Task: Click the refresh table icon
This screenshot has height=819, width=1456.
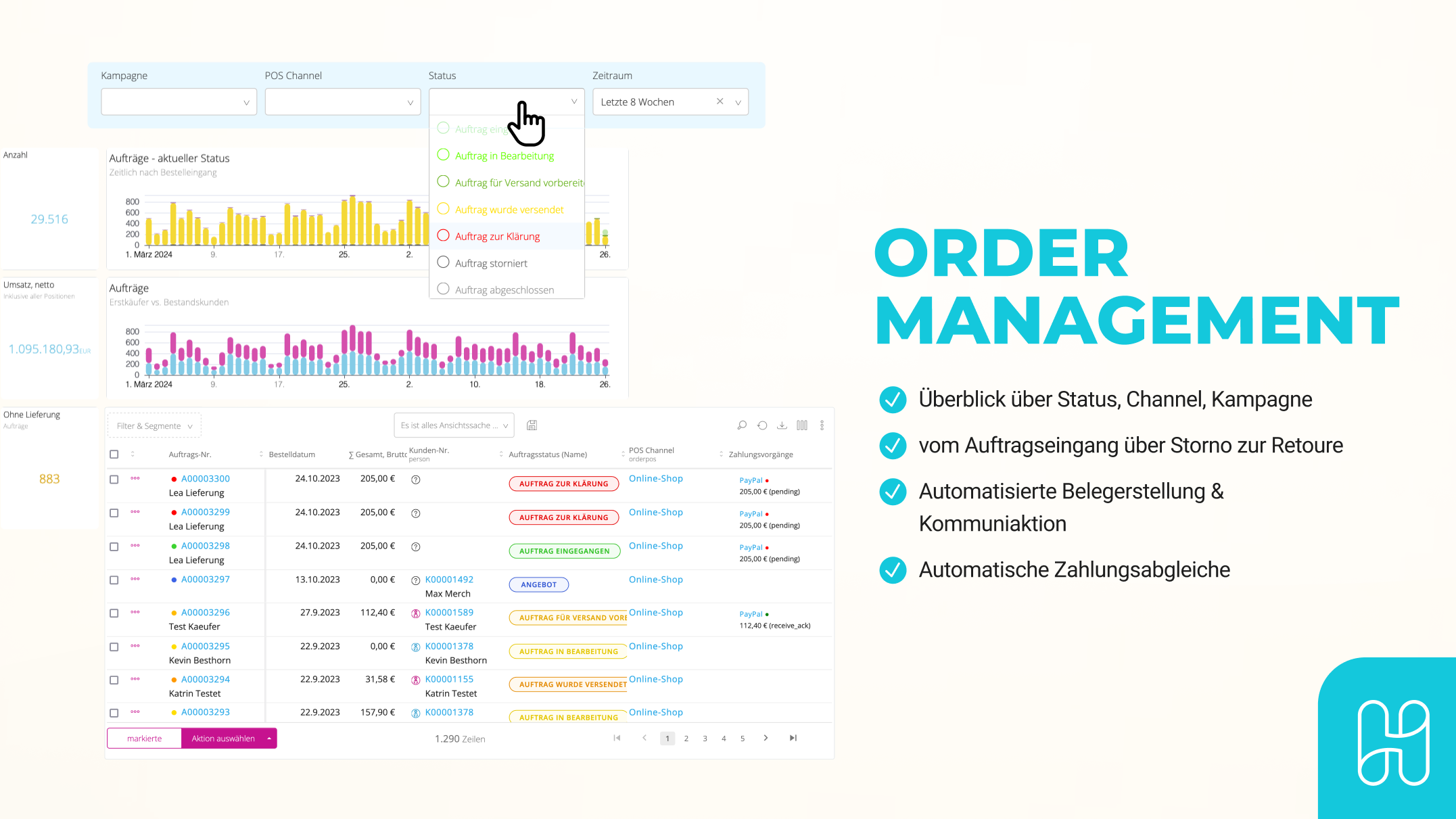Action: pos(762,425)
